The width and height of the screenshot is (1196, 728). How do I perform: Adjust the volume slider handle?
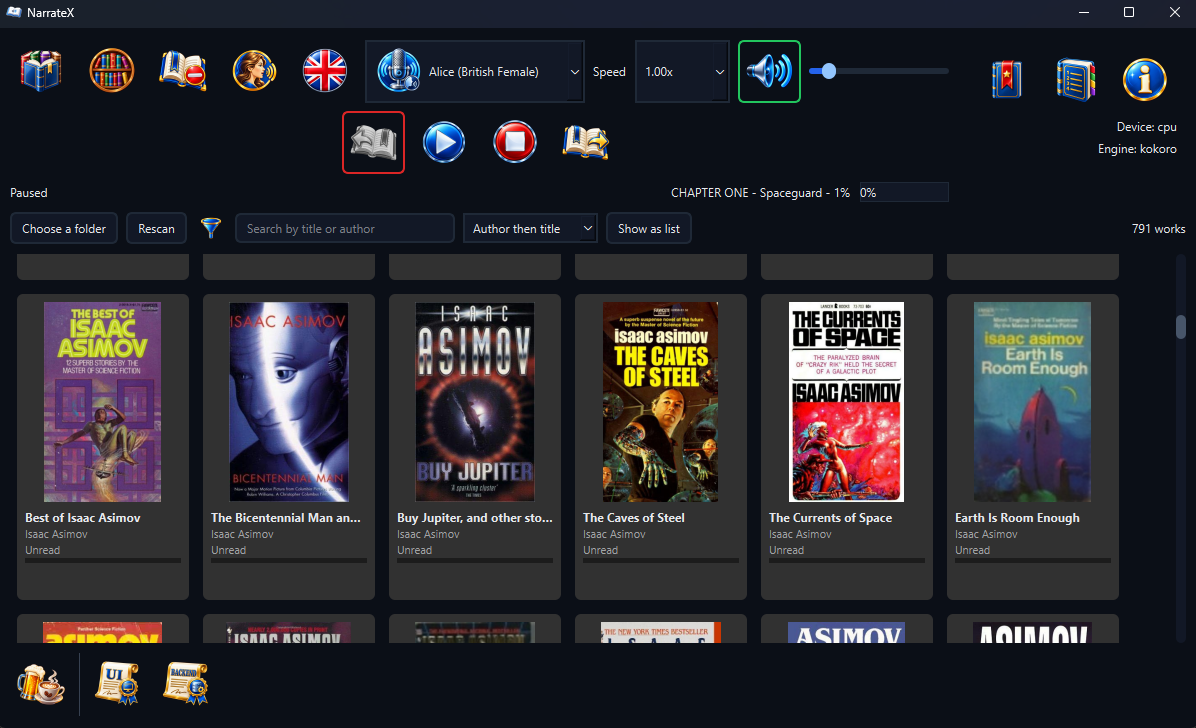(x=828, y=71)
